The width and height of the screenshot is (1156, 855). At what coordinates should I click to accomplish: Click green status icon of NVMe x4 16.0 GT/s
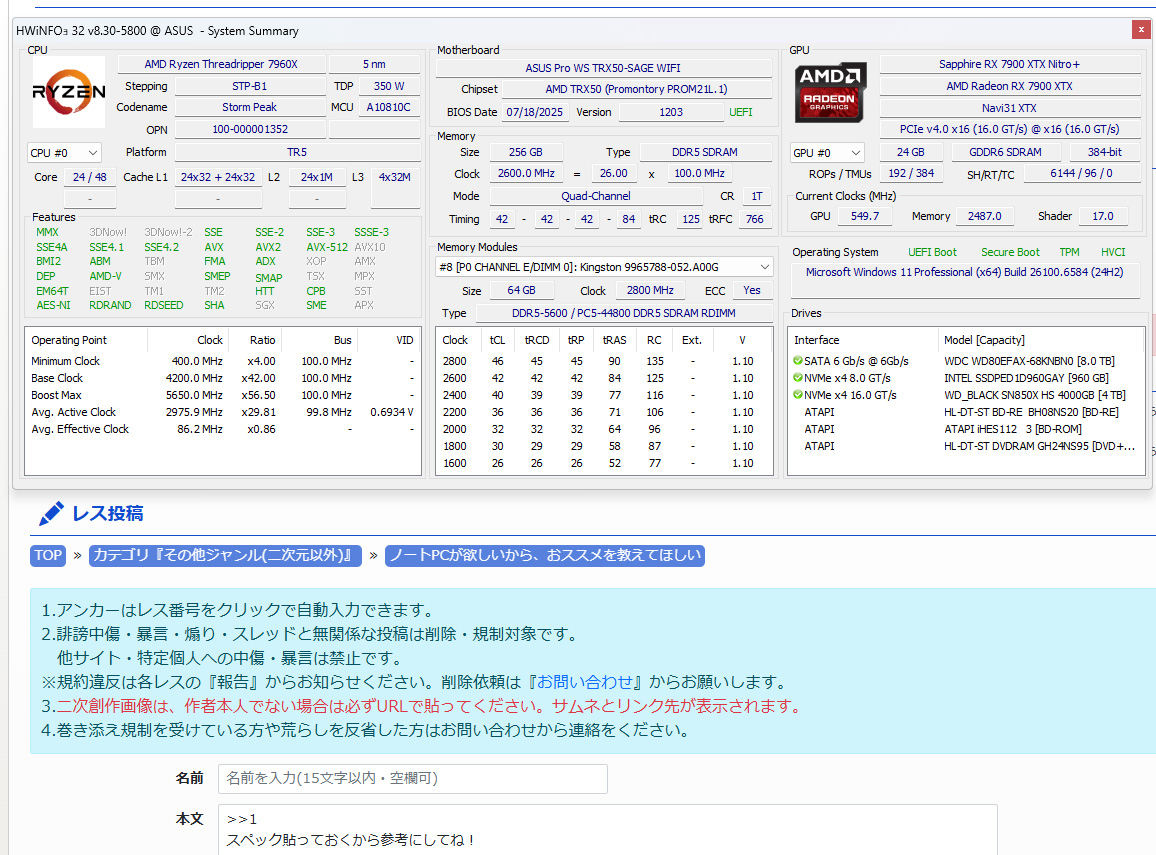tap(798, 395)
